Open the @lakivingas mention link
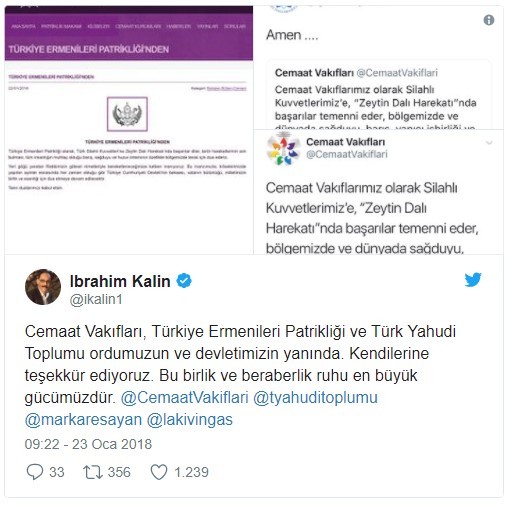The width and height of the screenshot is (513, 507). [x=189, y=419]
